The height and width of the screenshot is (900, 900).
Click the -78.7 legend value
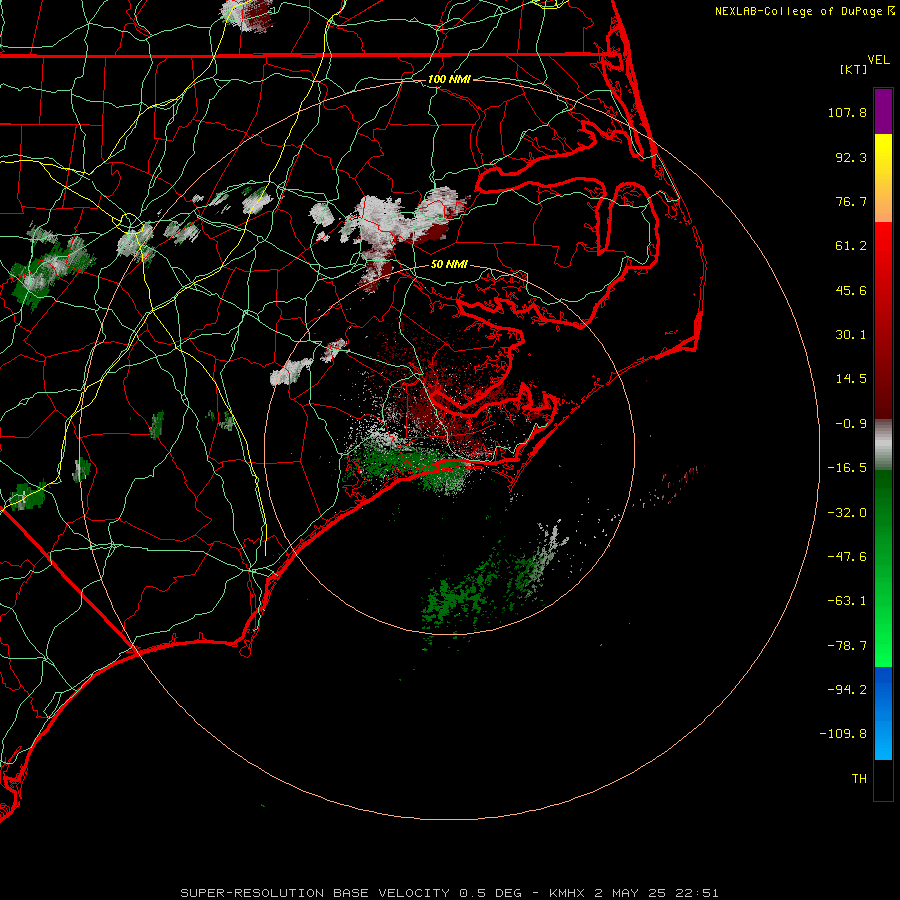[847, 646]
